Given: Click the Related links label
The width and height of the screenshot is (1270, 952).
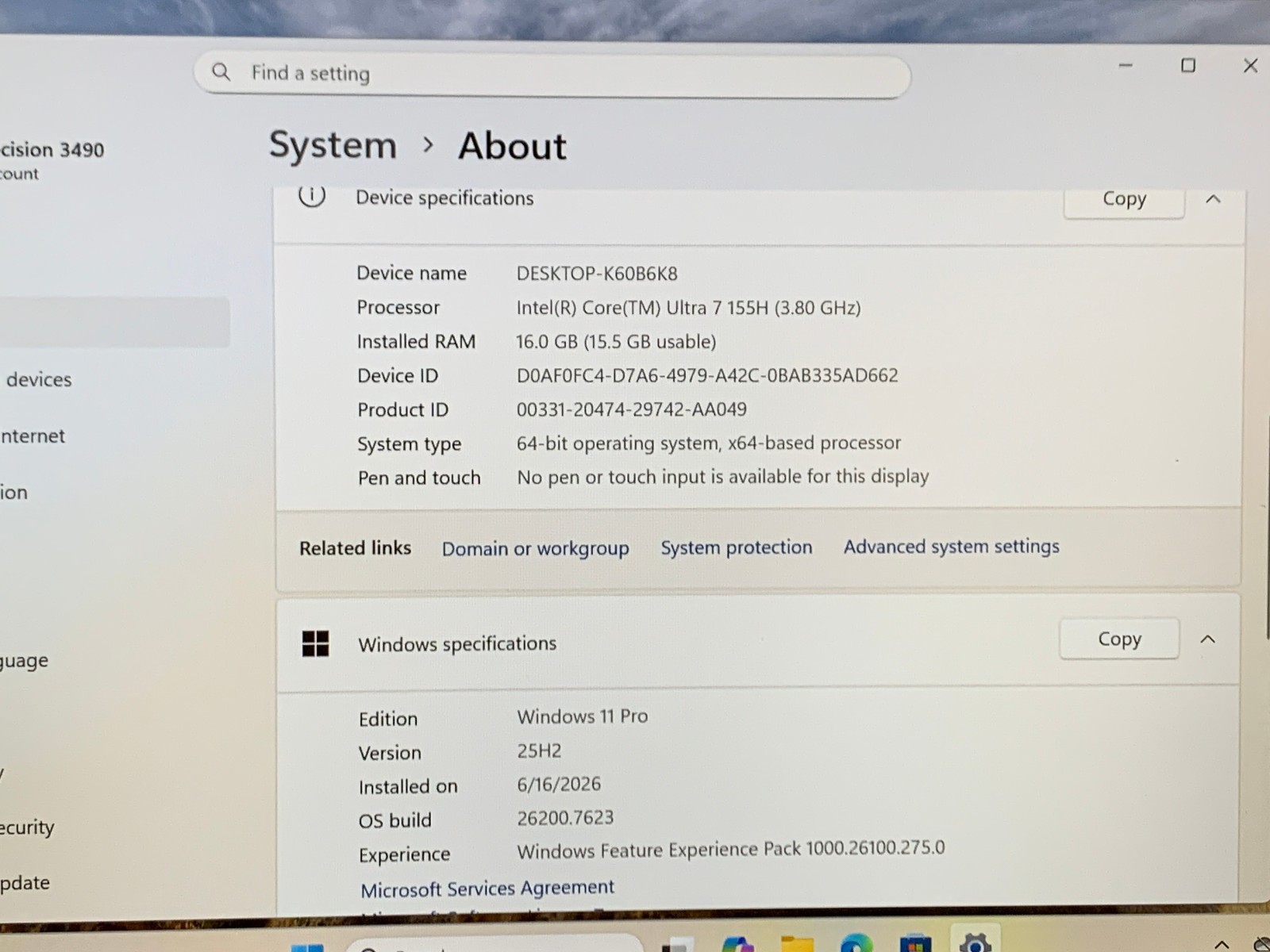Looking at the screenshot, I should pyautogui.click(x=355, y=548).
